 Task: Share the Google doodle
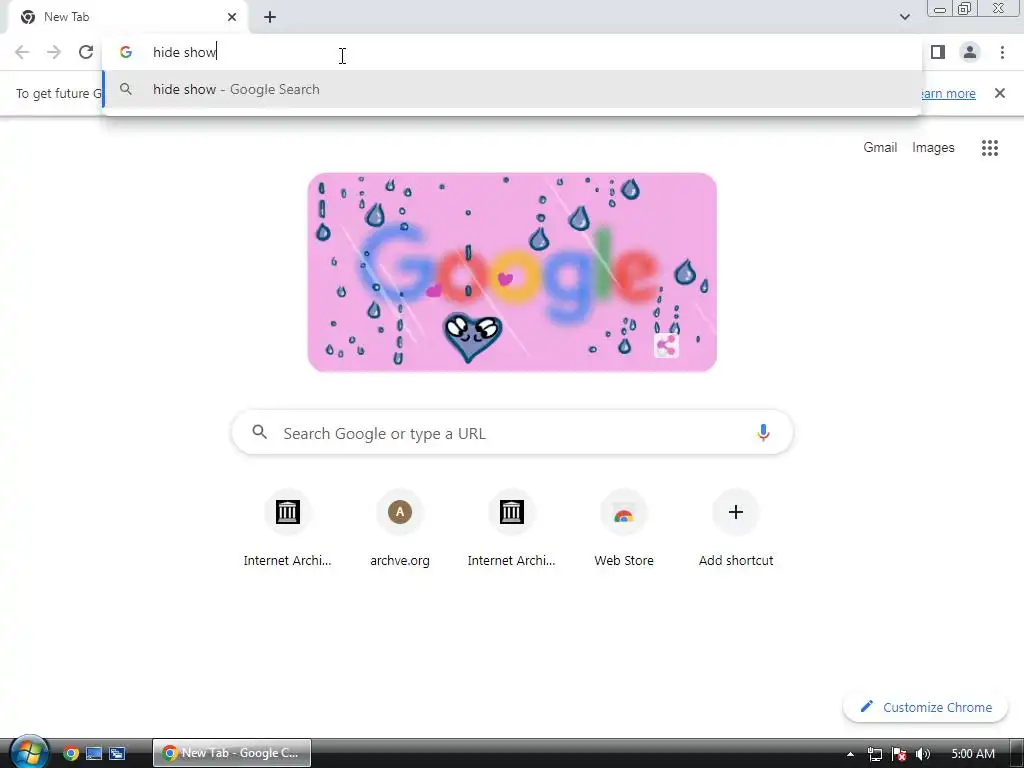pos(666,345)
